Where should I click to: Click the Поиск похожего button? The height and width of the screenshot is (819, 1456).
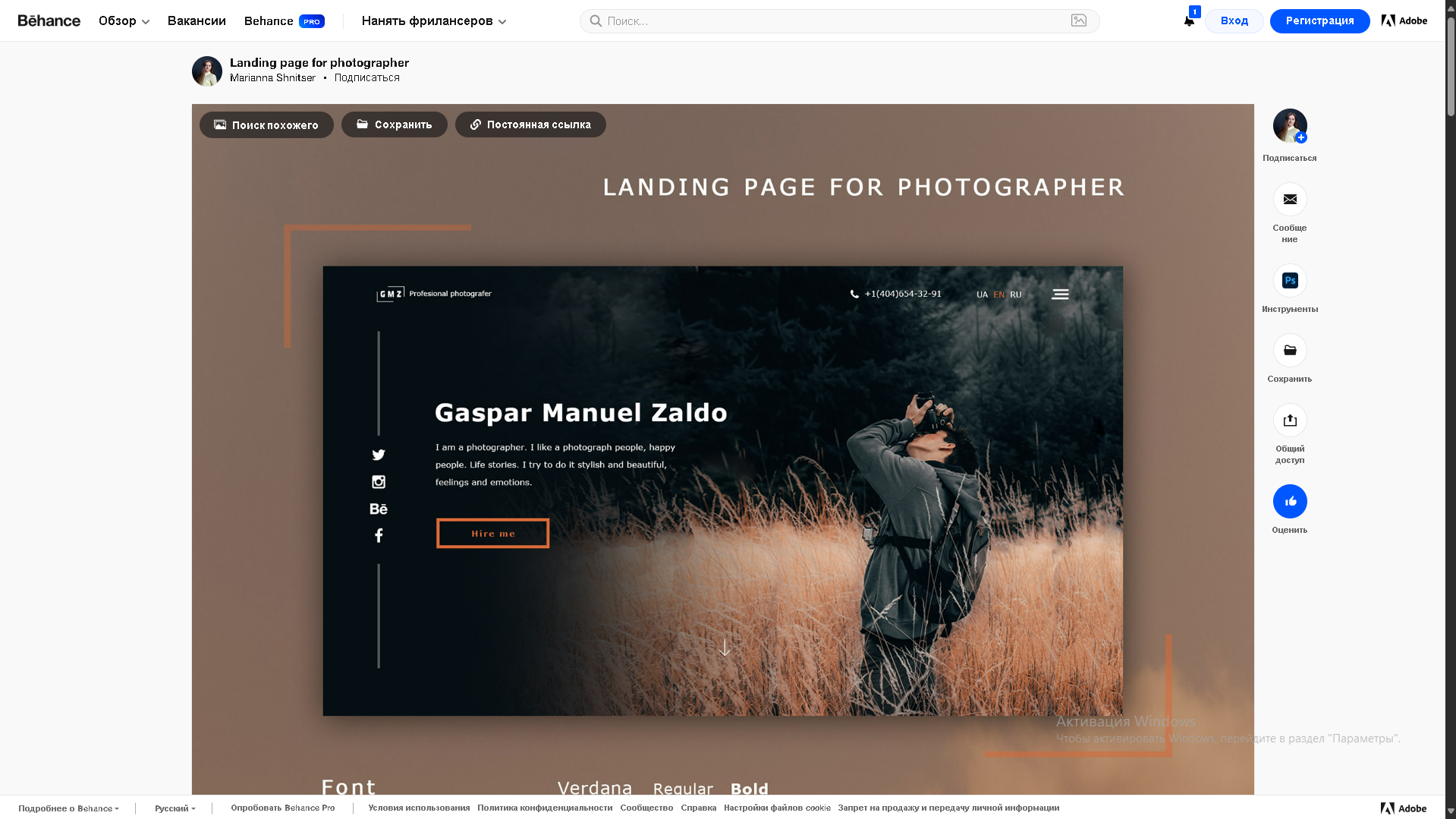click(266, 124)
